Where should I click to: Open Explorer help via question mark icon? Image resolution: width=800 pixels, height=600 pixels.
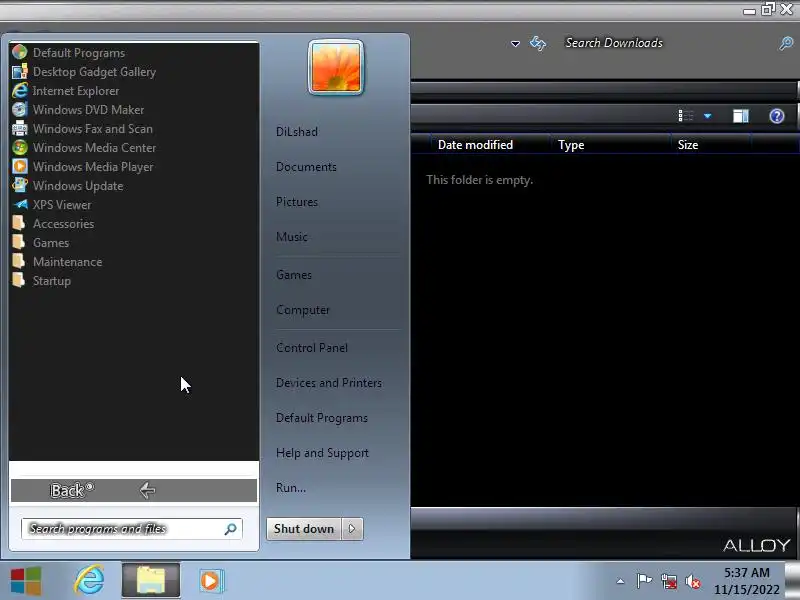click(x=777, y=116)
